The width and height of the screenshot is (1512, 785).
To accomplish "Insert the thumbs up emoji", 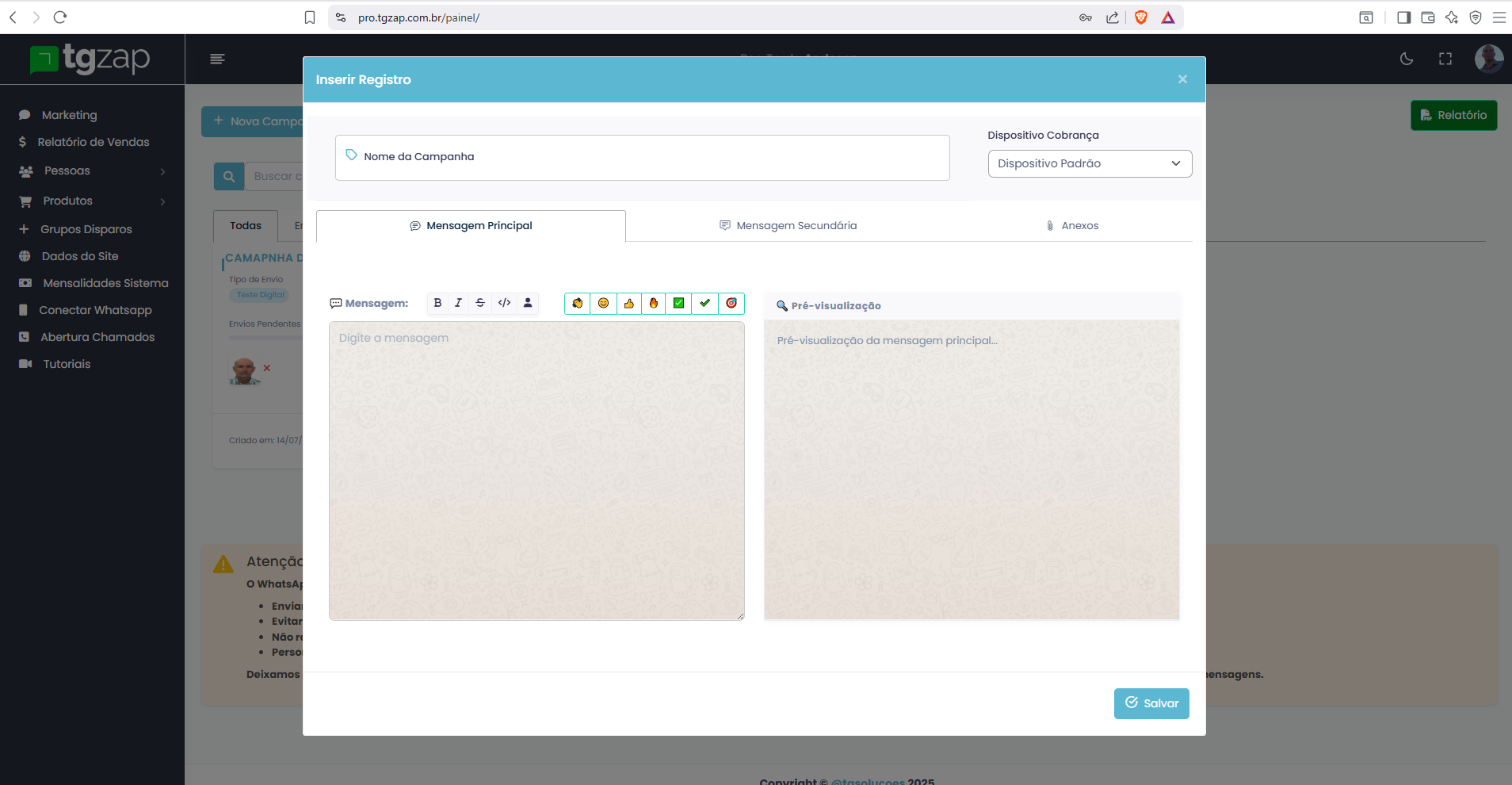I will [629, 303].
